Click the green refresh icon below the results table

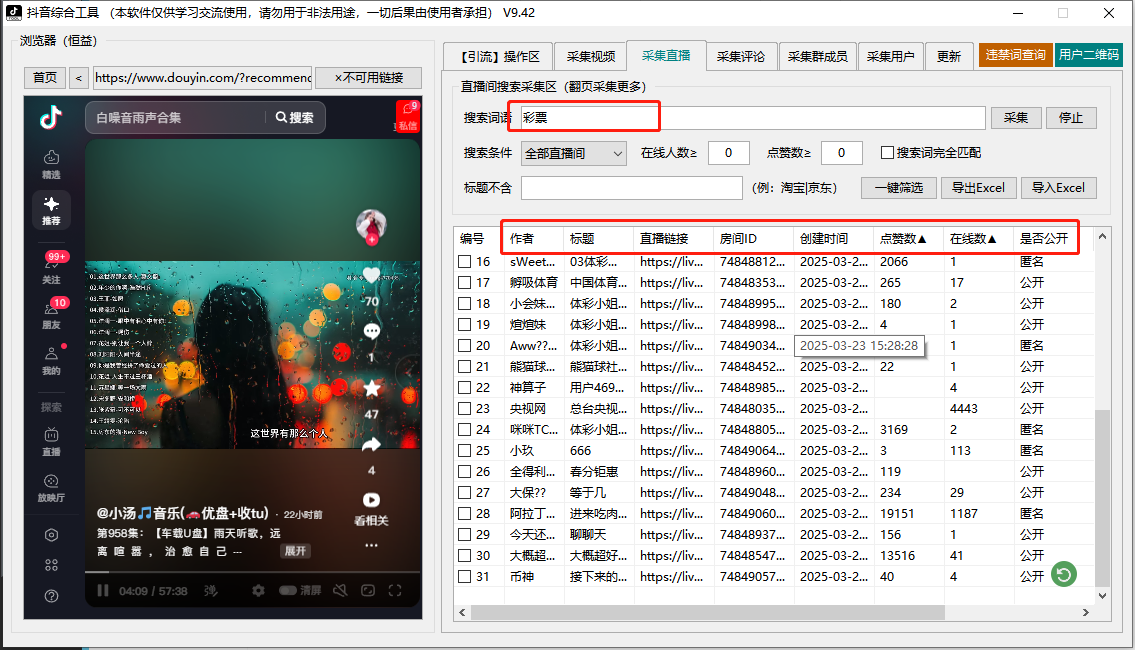(1063, 574)
